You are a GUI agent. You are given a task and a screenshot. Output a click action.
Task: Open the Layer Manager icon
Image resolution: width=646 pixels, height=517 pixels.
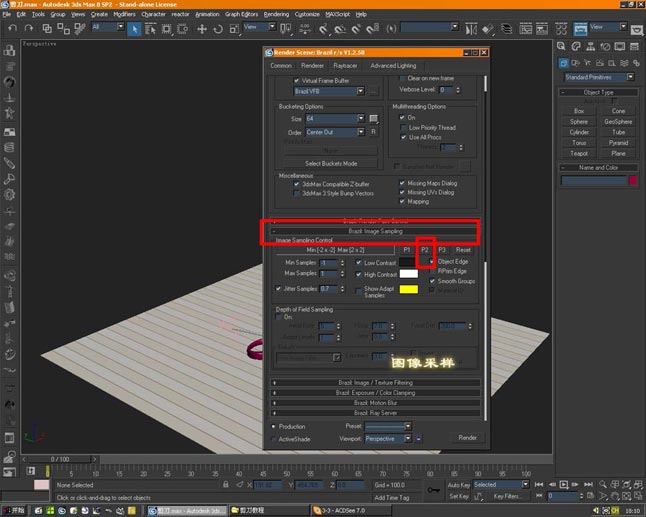click(x=506, y=29)
